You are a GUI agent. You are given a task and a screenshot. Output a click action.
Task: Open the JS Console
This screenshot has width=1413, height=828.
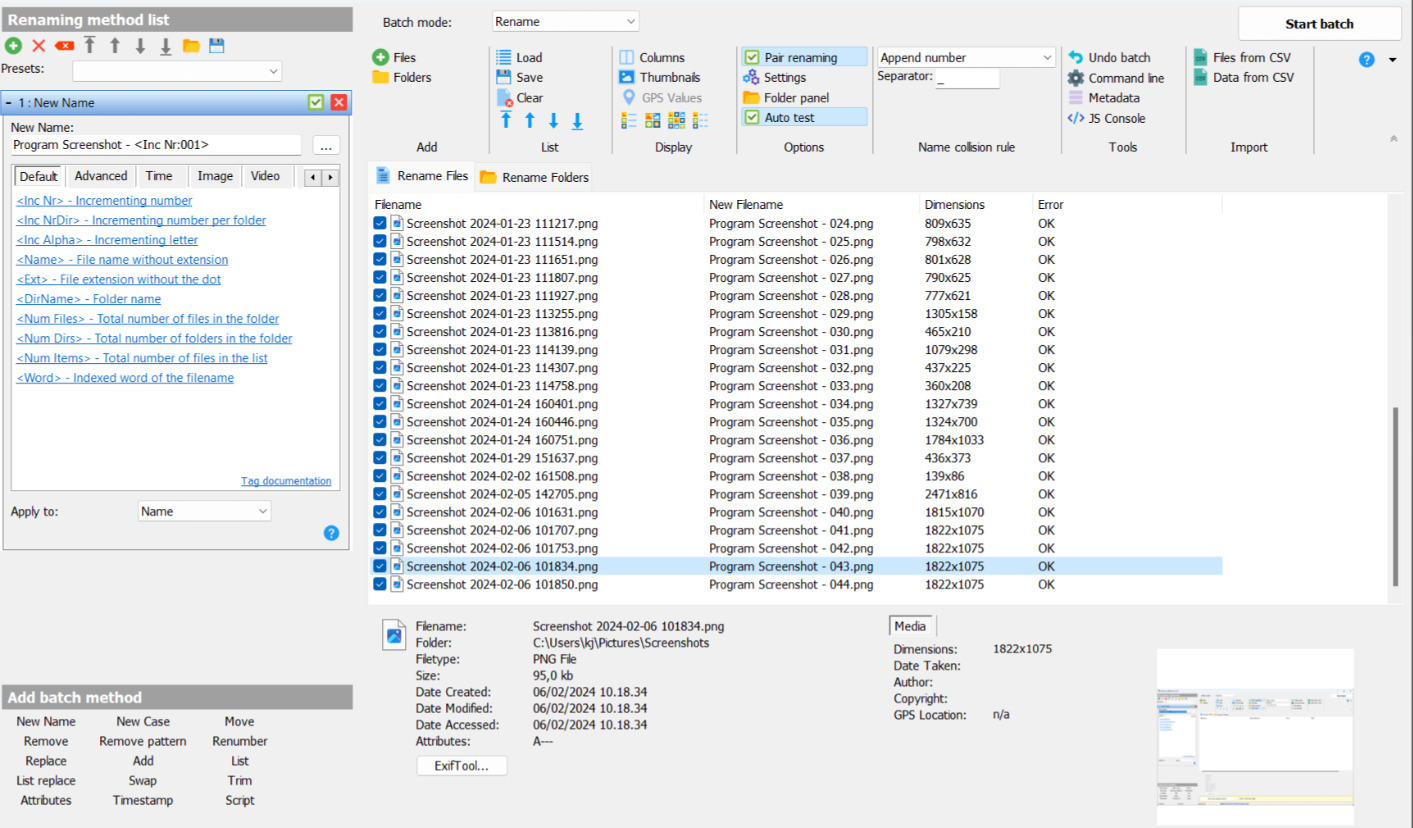[x=1106, y=118]
